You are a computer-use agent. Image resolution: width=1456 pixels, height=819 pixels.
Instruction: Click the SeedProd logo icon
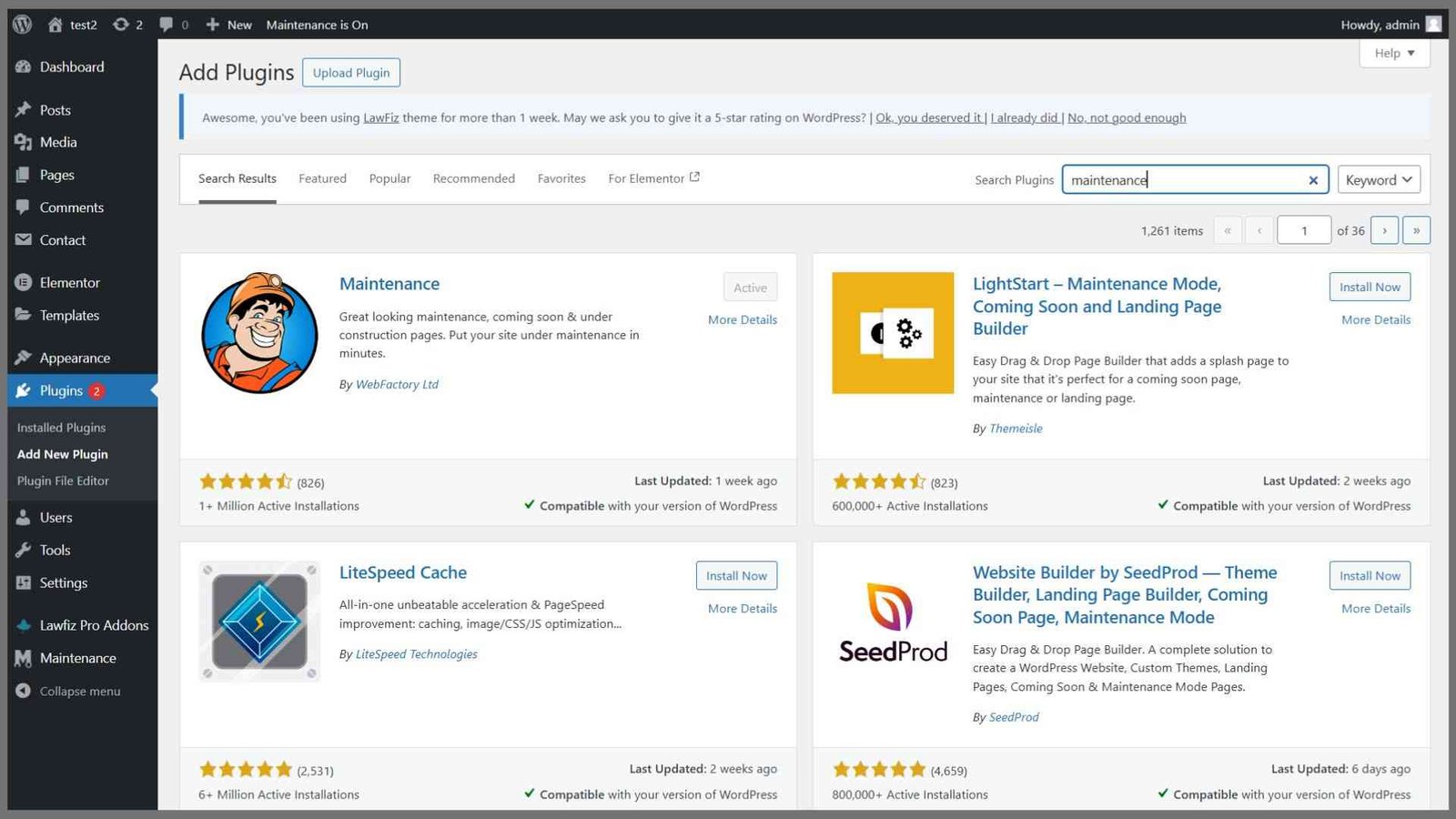tap(893, 622)
